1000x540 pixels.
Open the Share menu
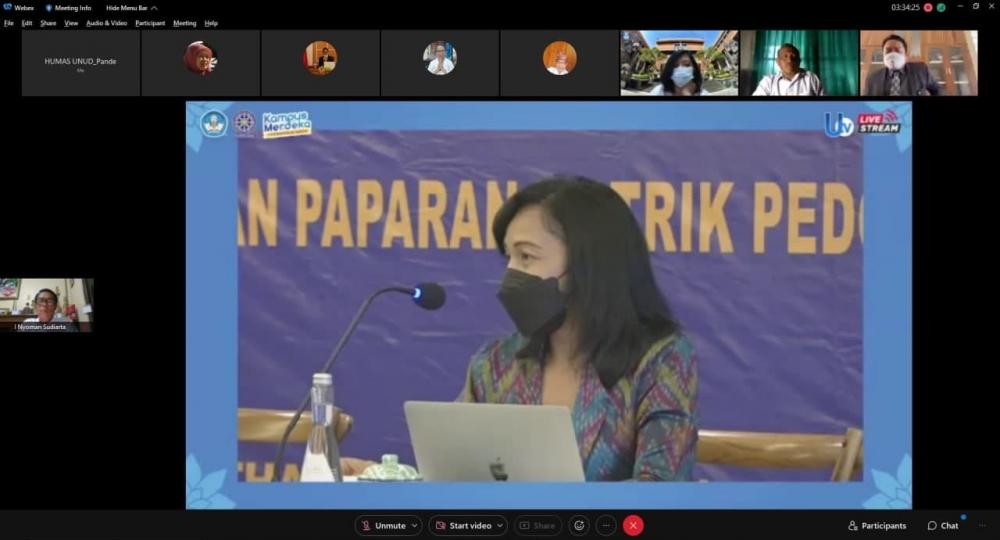click(48, 23)
